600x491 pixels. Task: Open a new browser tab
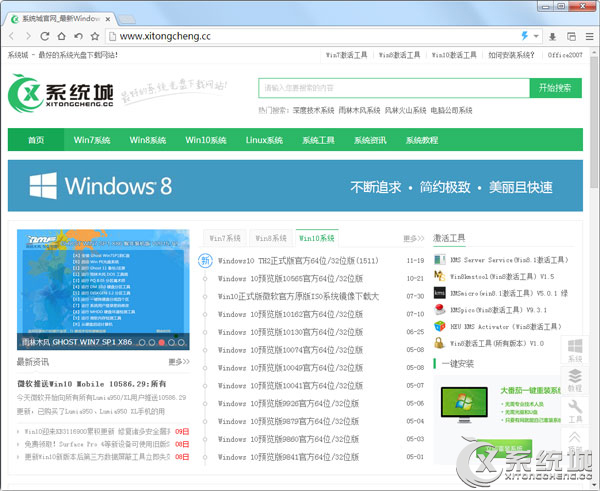point(126,19)
